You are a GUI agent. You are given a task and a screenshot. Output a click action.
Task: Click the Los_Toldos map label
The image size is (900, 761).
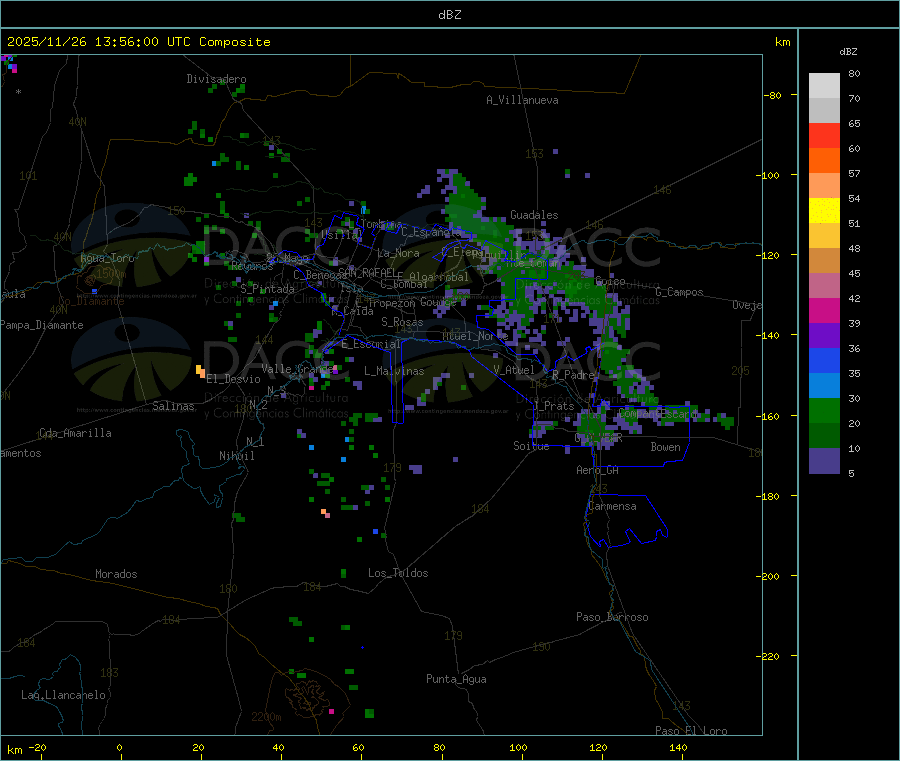[398, 573]
